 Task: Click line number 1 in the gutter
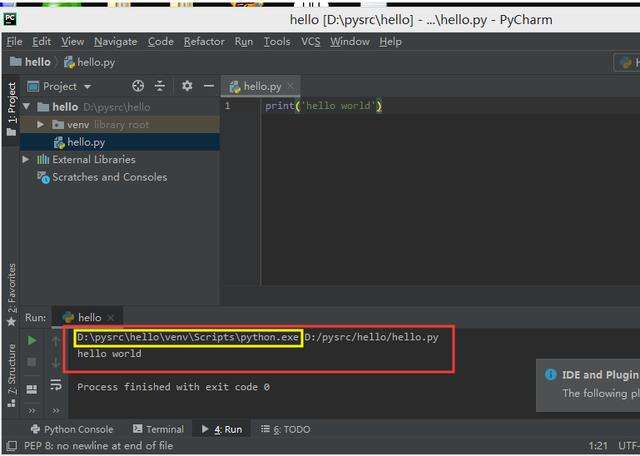point(227,106)
